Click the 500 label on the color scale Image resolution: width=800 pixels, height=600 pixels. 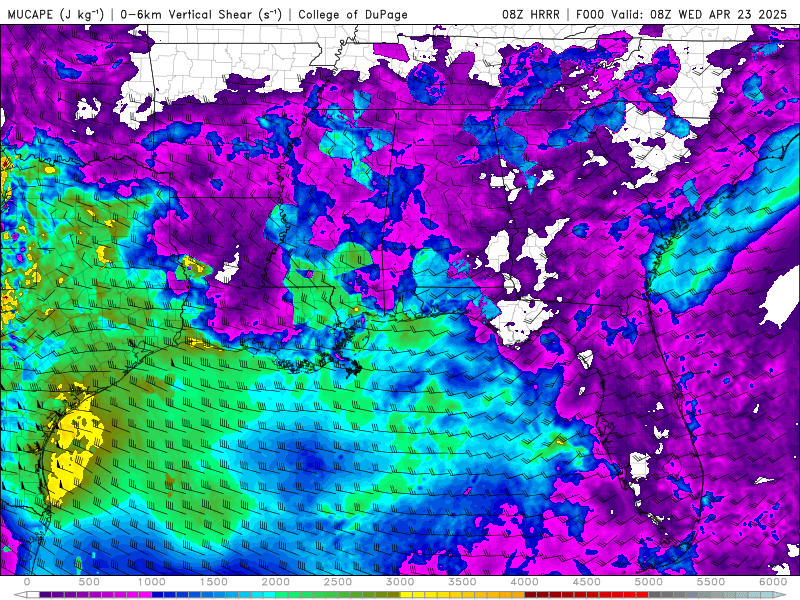click(x=89, y=582)
